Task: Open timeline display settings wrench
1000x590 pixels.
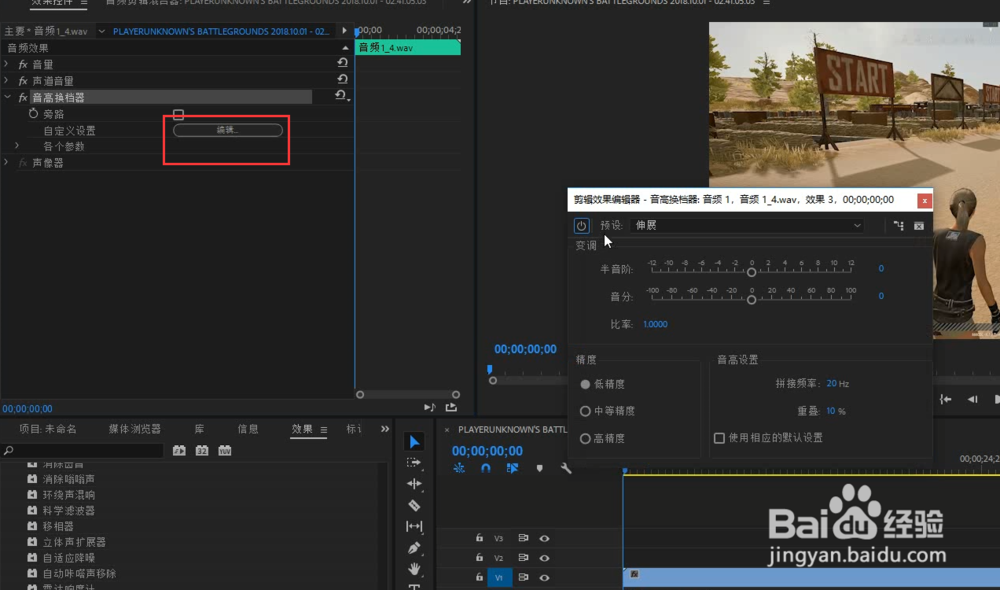Action: pyautogui.click(x=566, y=468)
